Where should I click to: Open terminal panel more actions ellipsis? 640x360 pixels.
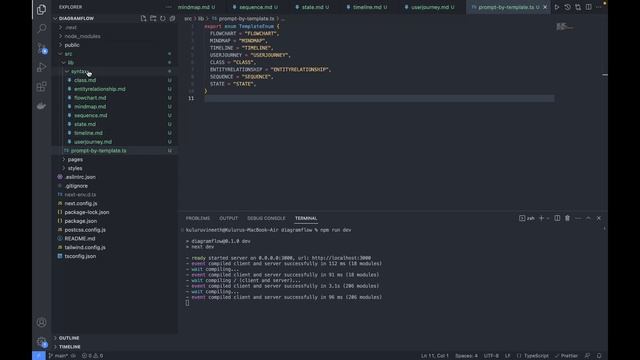tap(578, 218)
